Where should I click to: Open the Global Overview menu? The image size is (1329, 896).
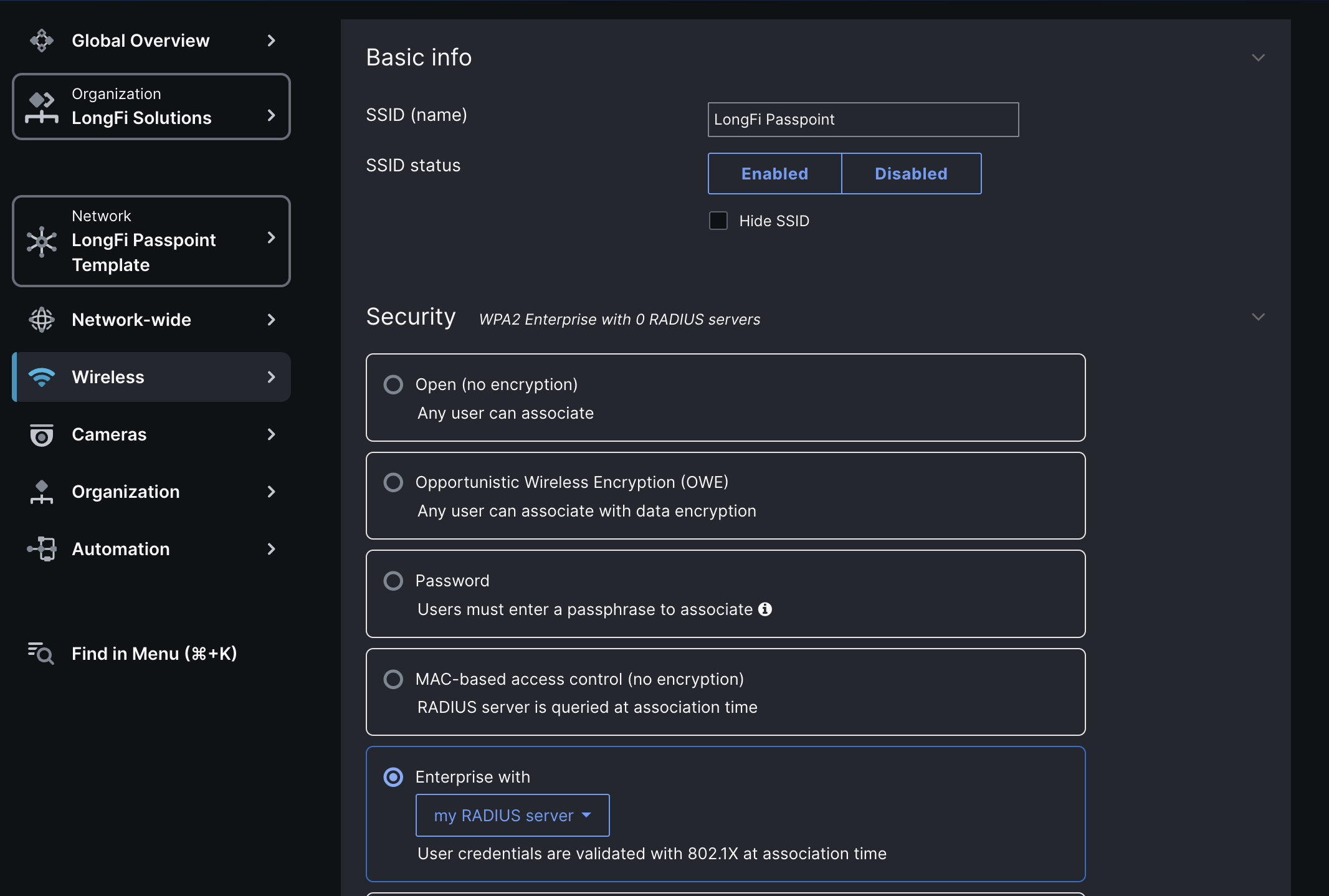click(151, 41)
